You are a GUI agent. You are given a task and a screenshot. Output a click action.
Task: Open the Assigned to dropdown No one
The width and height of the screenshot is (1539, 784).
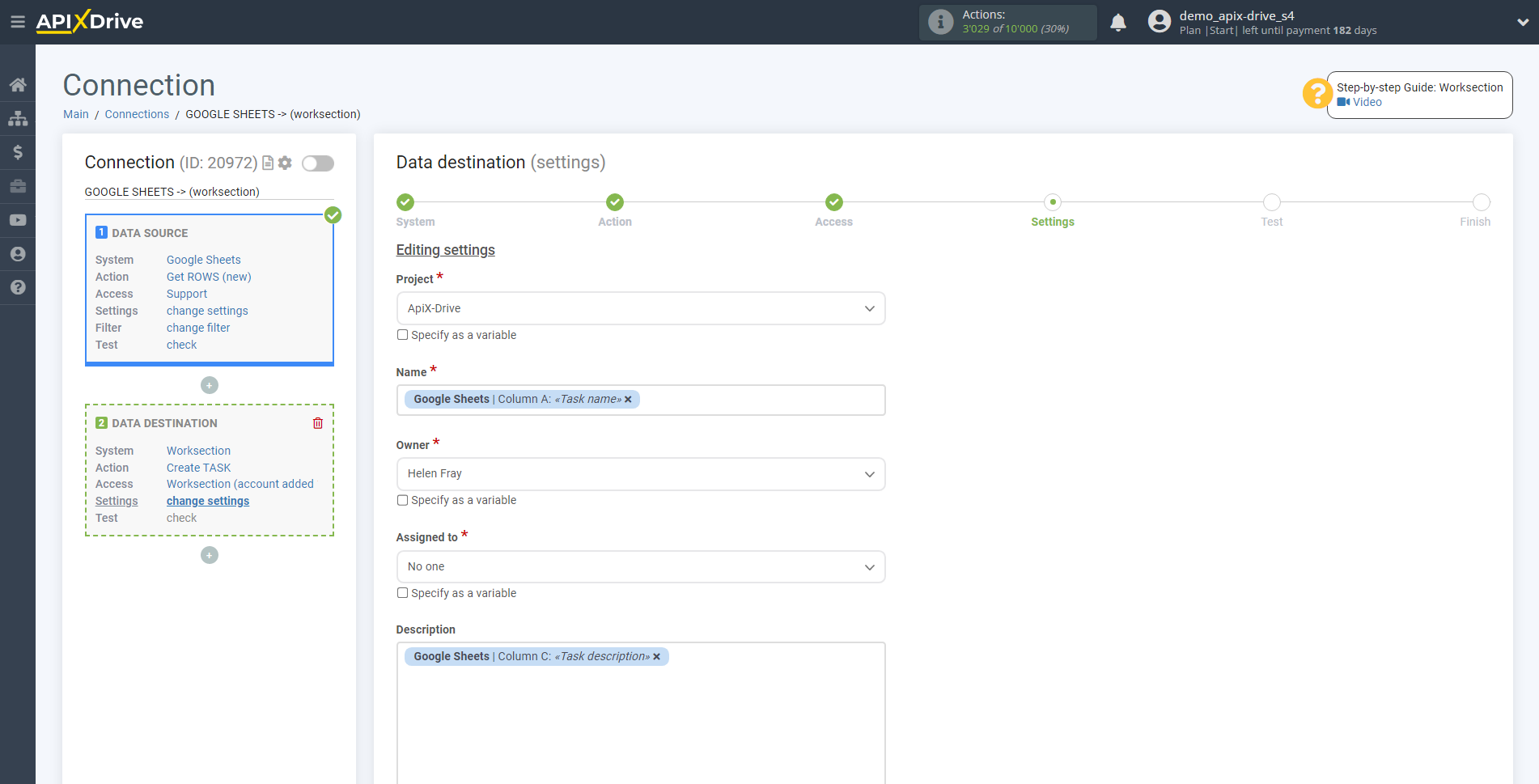click(641, 567)
